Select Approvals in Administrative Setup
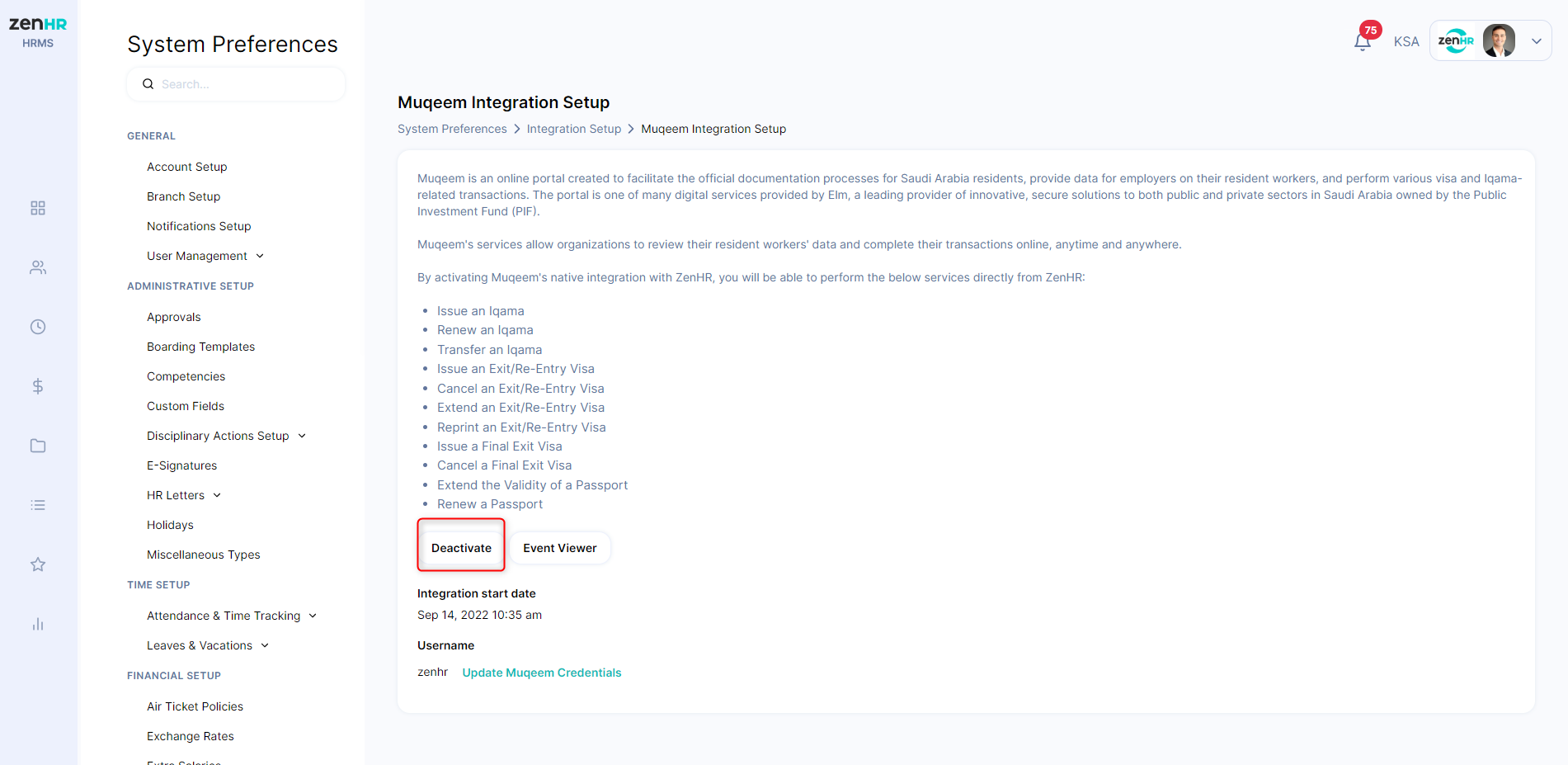 pyautogui.click(x=174, y=317)
